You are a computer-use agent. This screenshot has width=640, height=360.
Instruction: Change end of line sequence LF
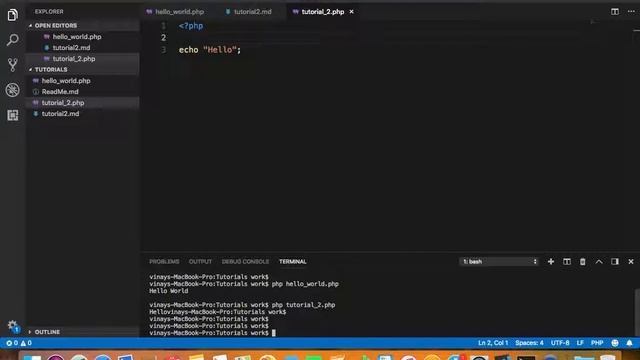tap(580, 343)
